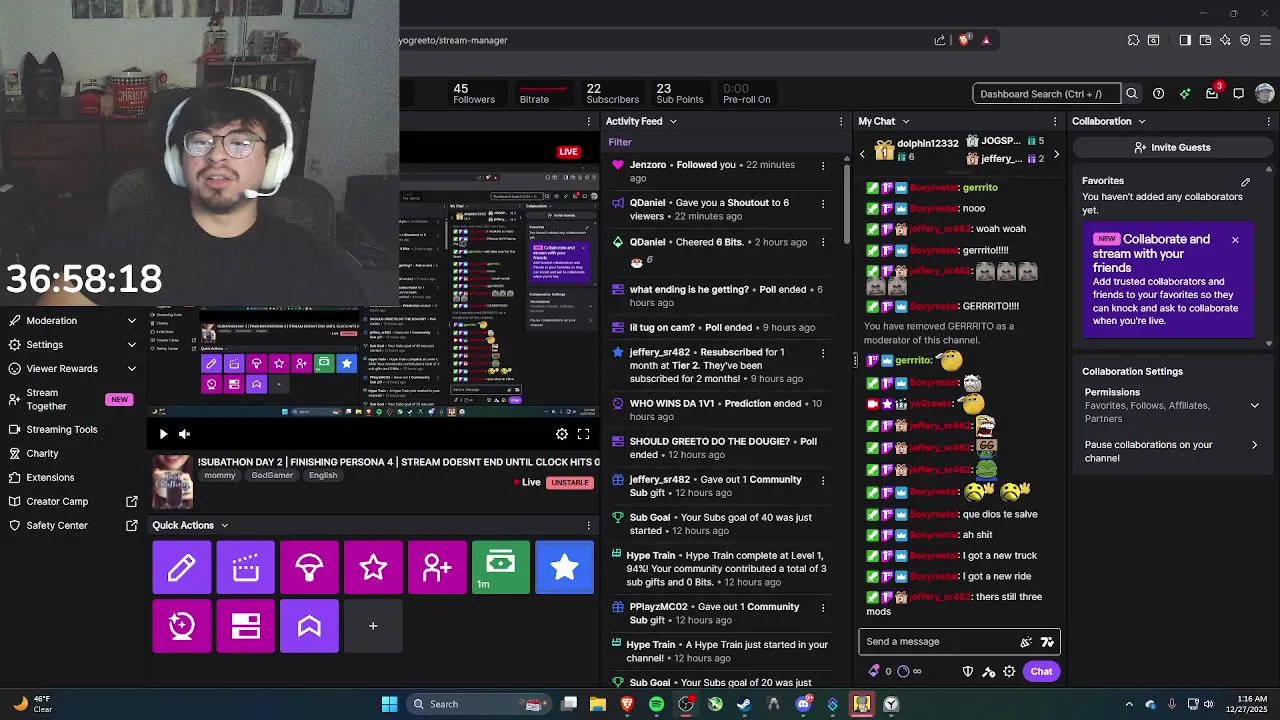Click the purple star quick action tile
Screen dimensions: 1280x720
[373, 567]
